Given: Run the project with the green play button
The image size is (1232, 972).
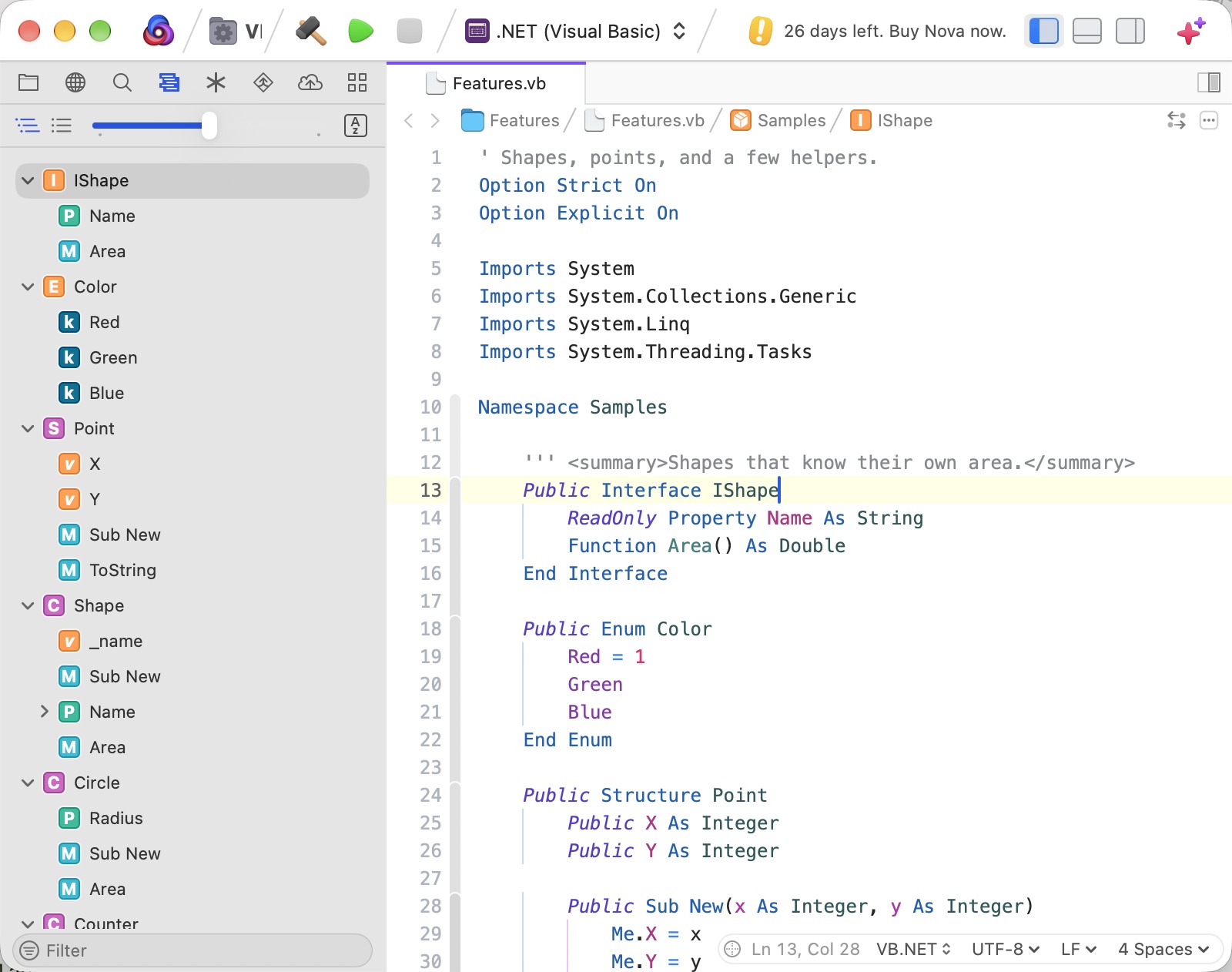Looking at the screenshot, I should pos(360,32).
